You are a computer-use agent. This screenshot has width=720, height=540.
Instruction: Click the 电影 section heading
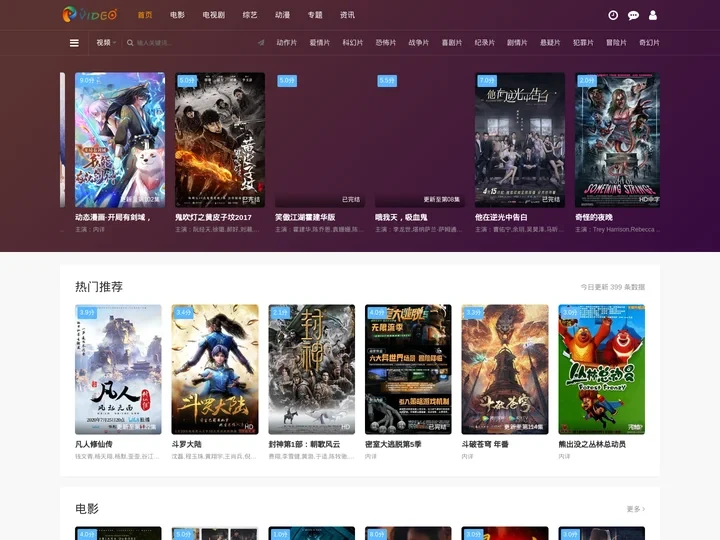coord(87,509)
